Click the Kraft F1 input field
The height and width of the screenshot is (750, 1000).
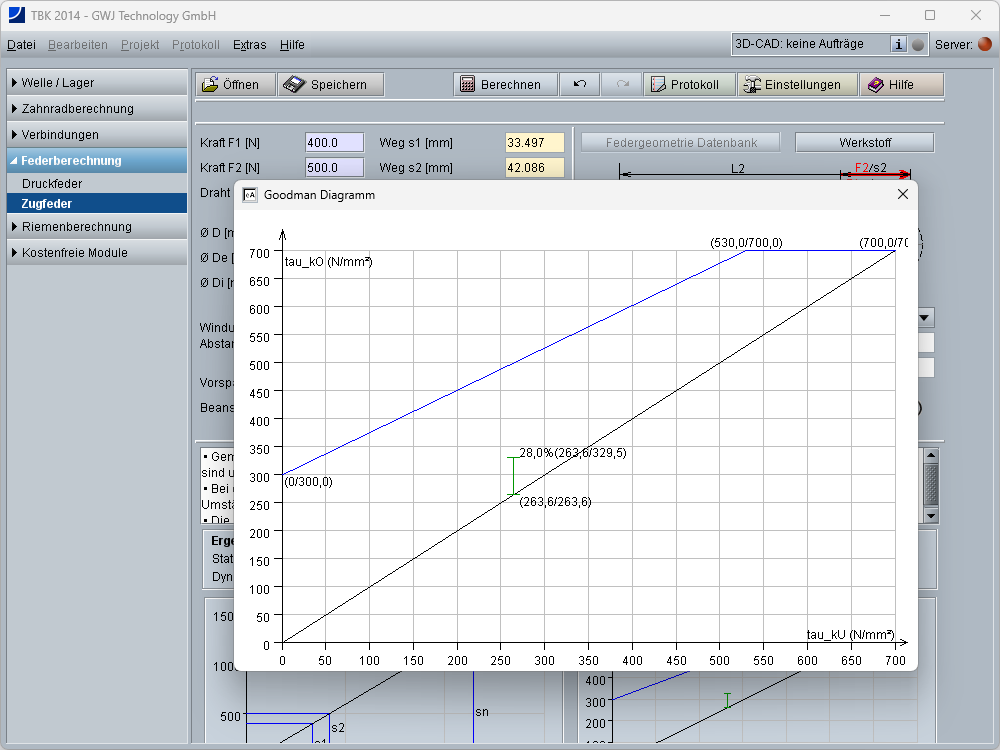coord(335,142)
